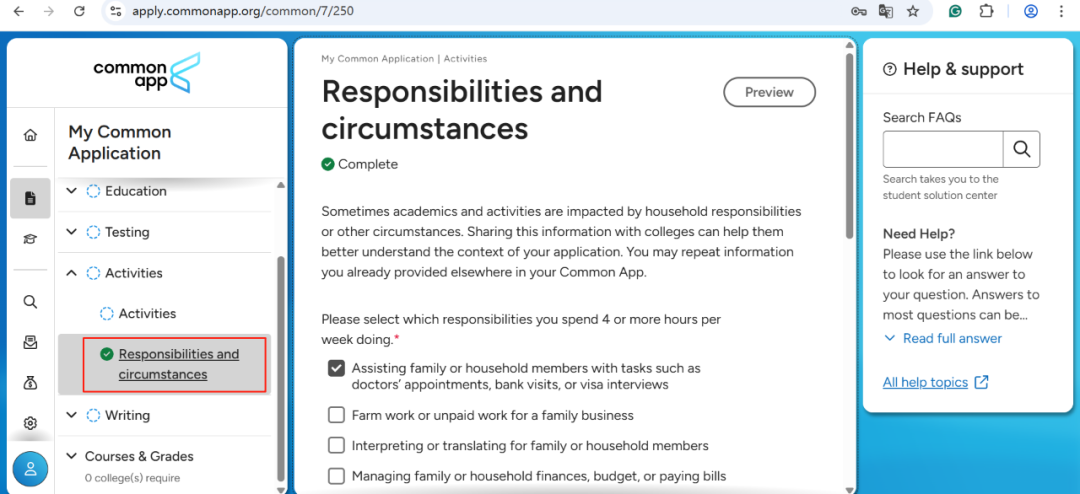Expand the Education section chevron
The width and height of the screenshot is (1080, 494).
(72, 191)
